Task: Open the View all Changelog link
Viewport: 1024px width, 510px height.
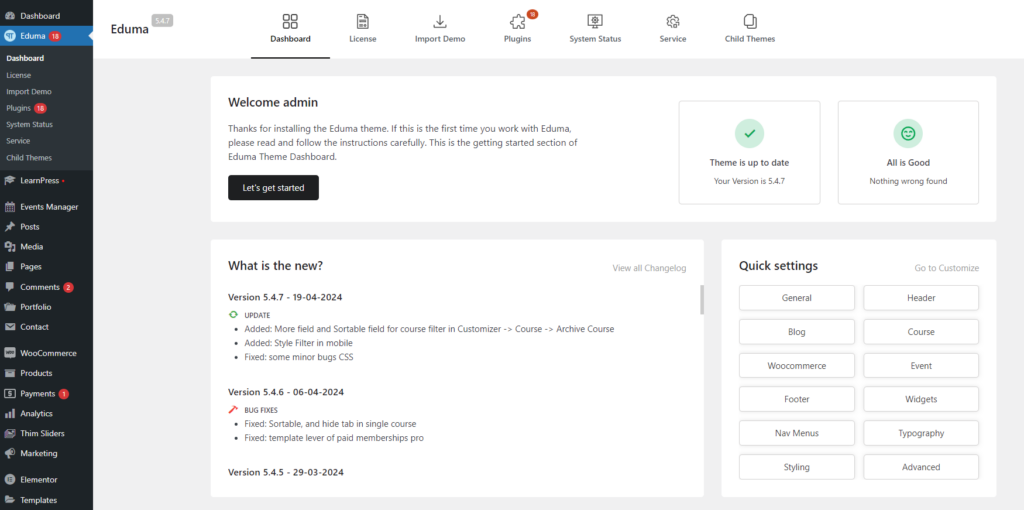Action: point(649,268)
